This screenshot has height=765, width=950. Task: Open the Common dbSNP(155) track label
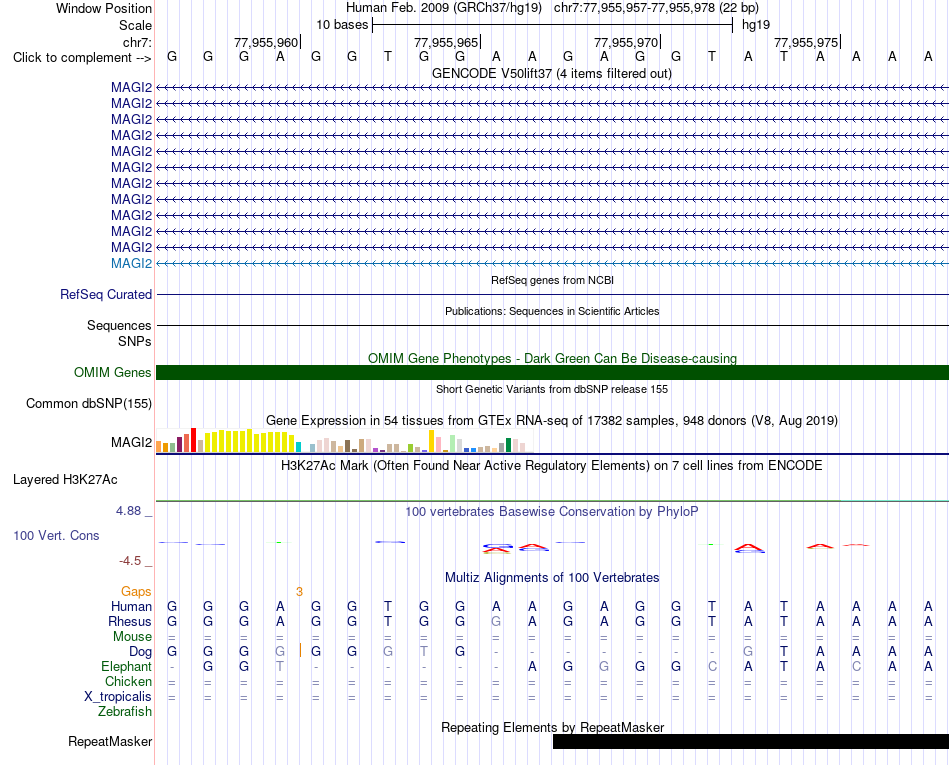(x=89, y=403)
